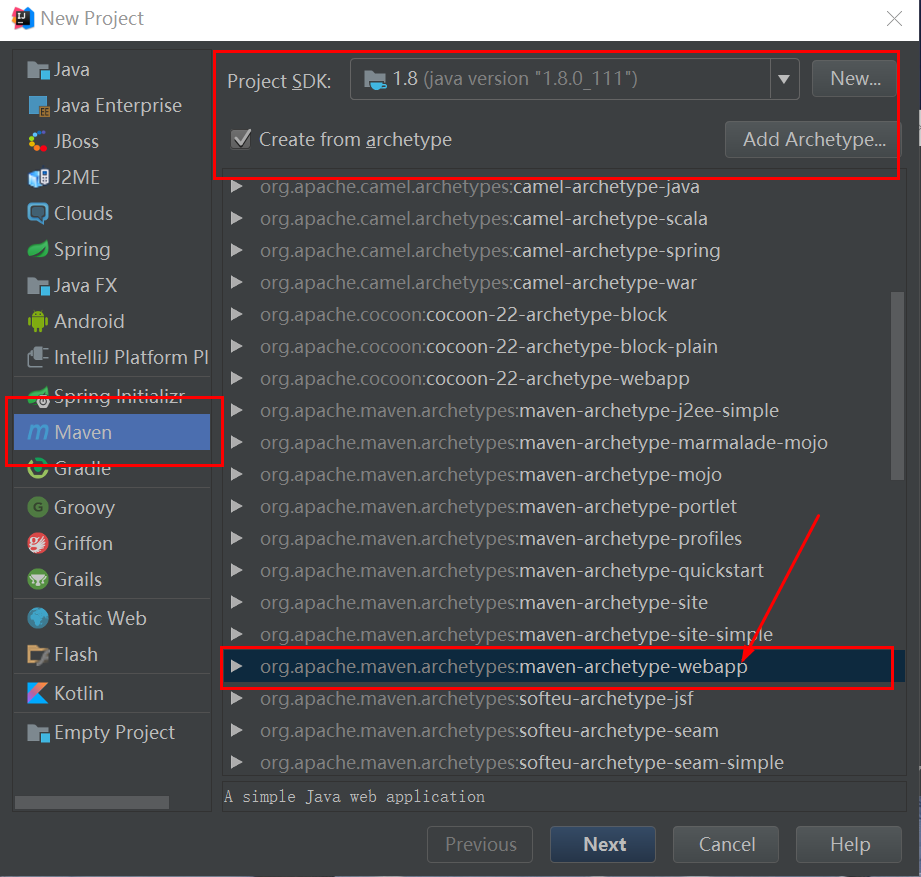Select the Spring leaf icon

pyautogui.click(x=38, y=250)
